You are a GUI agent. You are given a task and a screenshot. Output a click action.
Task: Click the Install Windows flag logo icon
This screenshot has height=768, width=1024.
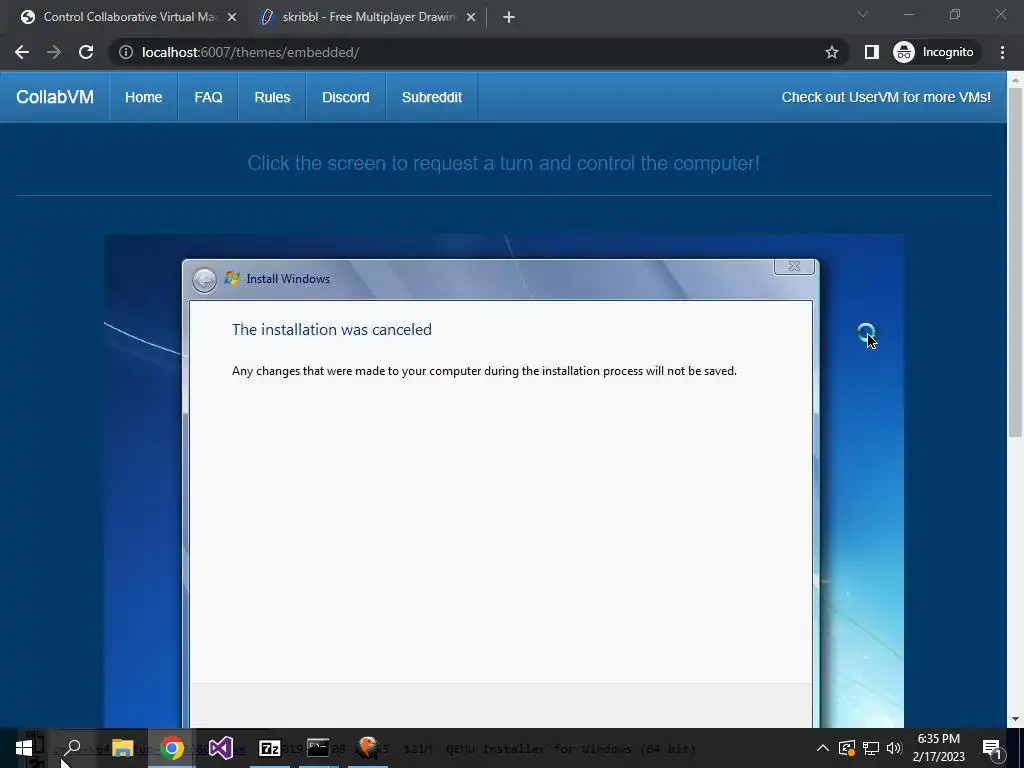pyautogui.click(x=231, y=279)
